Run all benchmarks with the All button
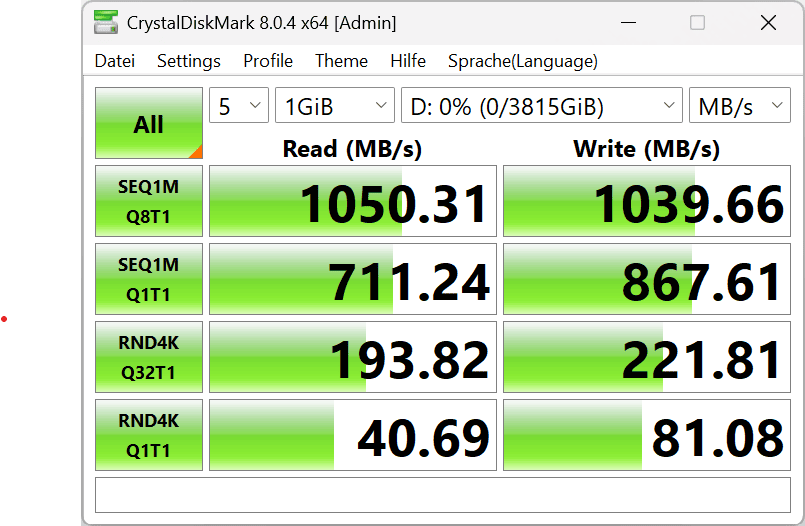This screenshot has height=526, width=805. 148,124
